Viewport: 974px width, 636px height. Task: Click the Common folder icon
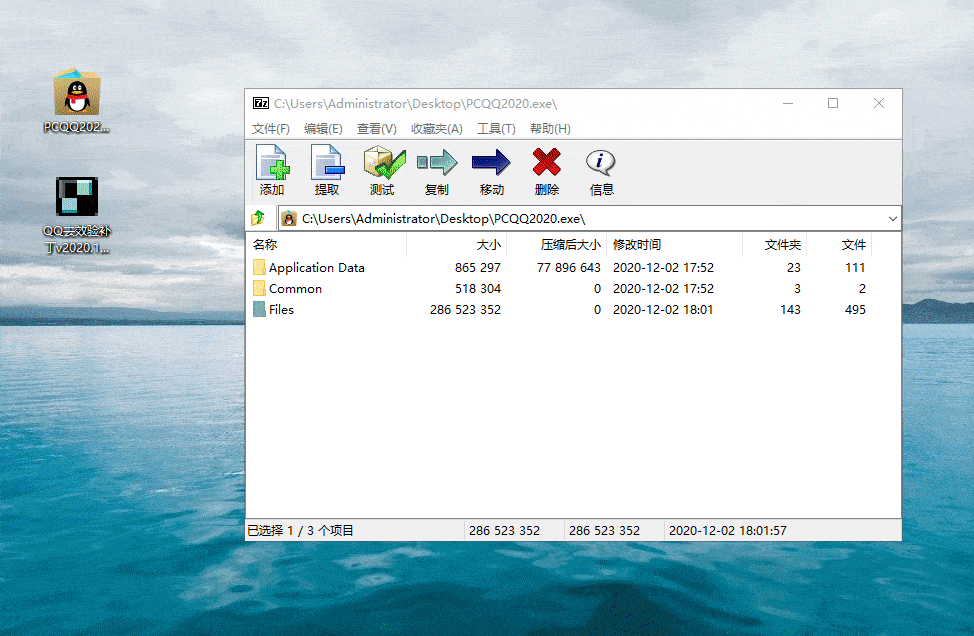pos(259,289)
